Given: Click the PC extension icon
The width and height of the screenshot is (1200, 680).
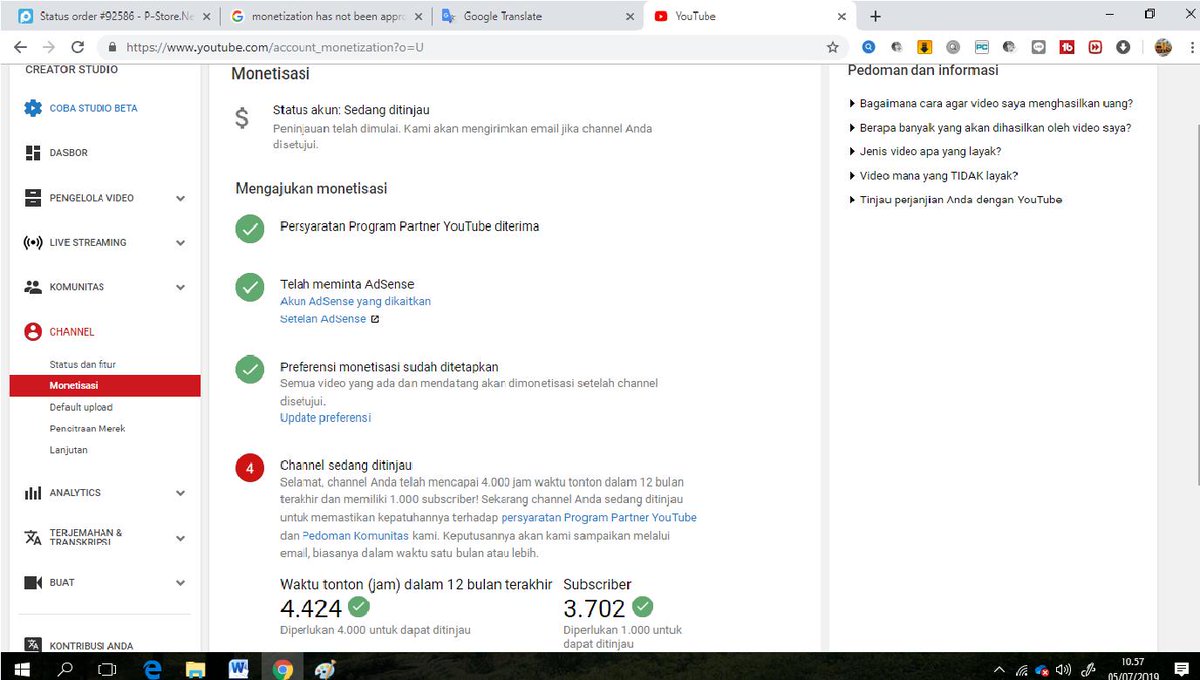Looking at the screenshot, I should 981,47.
